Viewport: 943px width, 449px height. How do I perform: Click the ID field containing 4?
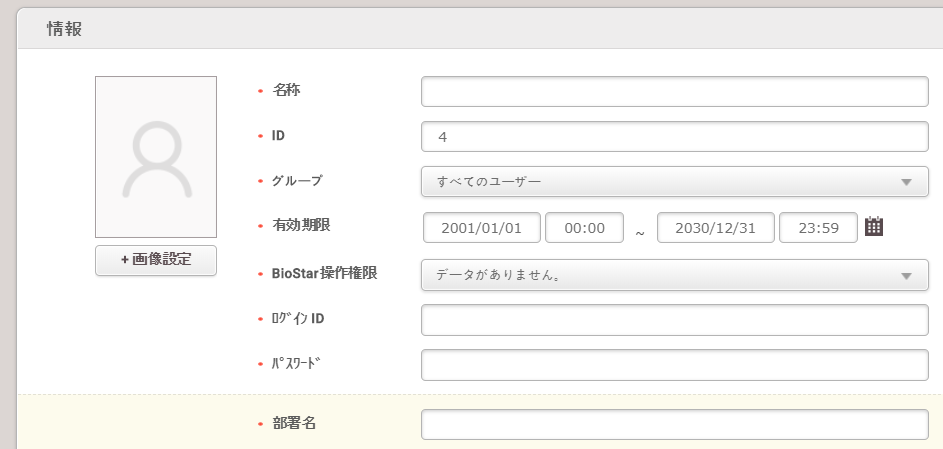(x=674, y=137)
